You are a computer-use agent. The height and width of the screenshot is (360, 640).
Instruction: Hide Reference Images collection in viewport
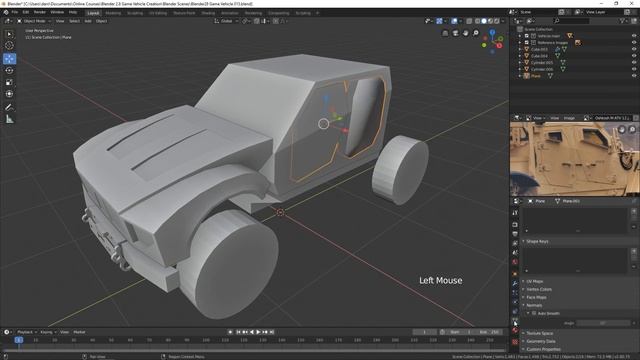pyautogui.click(x=634, y=42)
